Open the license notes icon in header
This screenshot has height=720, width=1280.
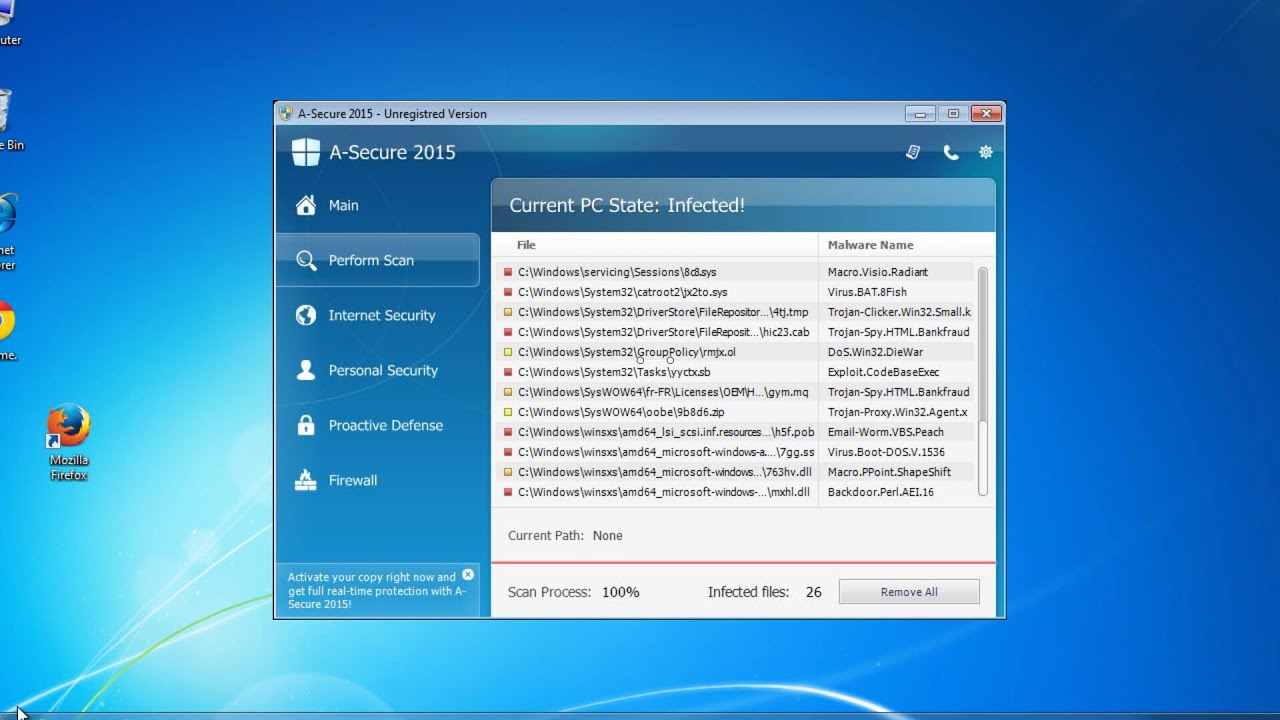[x=912, y=152]
